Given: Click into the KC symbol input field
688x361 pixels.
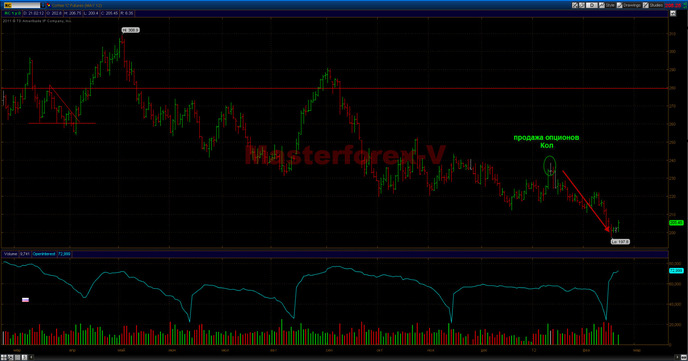Looking at the screenshot, I should click(22, 5).
